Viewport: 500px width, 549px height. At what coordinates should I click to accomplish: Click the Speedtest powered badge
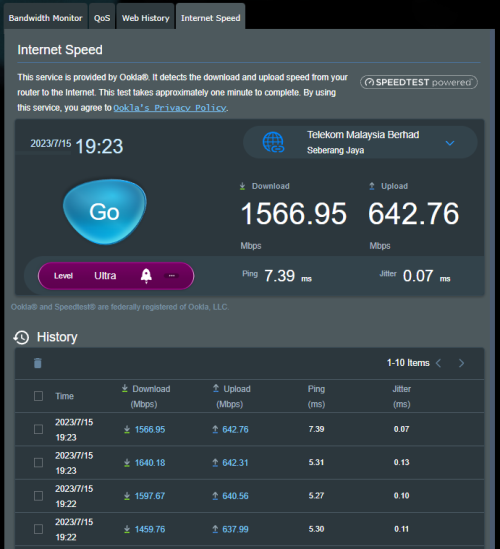[x=419, y=82]
